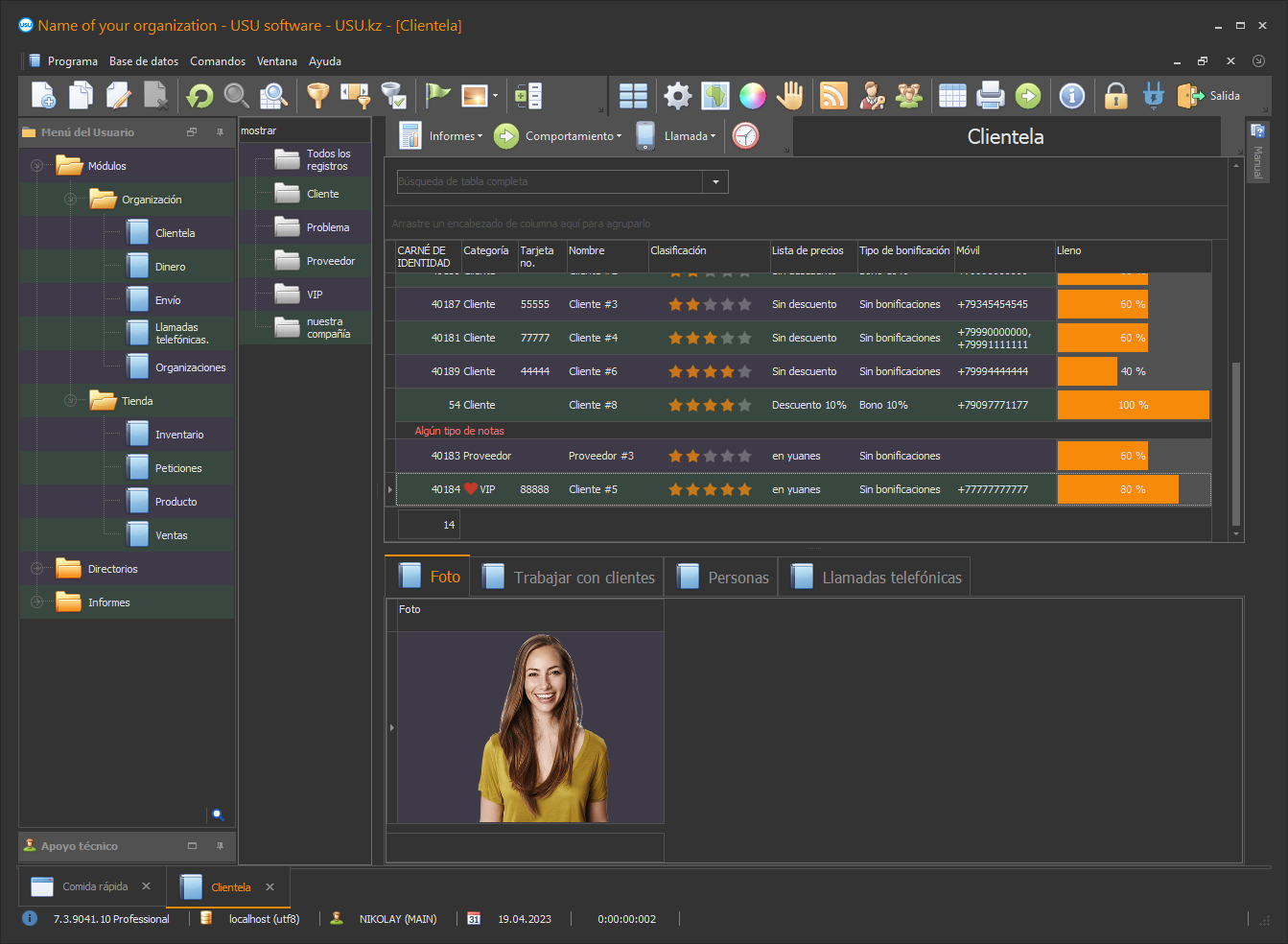Open settings gear icon

click(x=677, y=96)
